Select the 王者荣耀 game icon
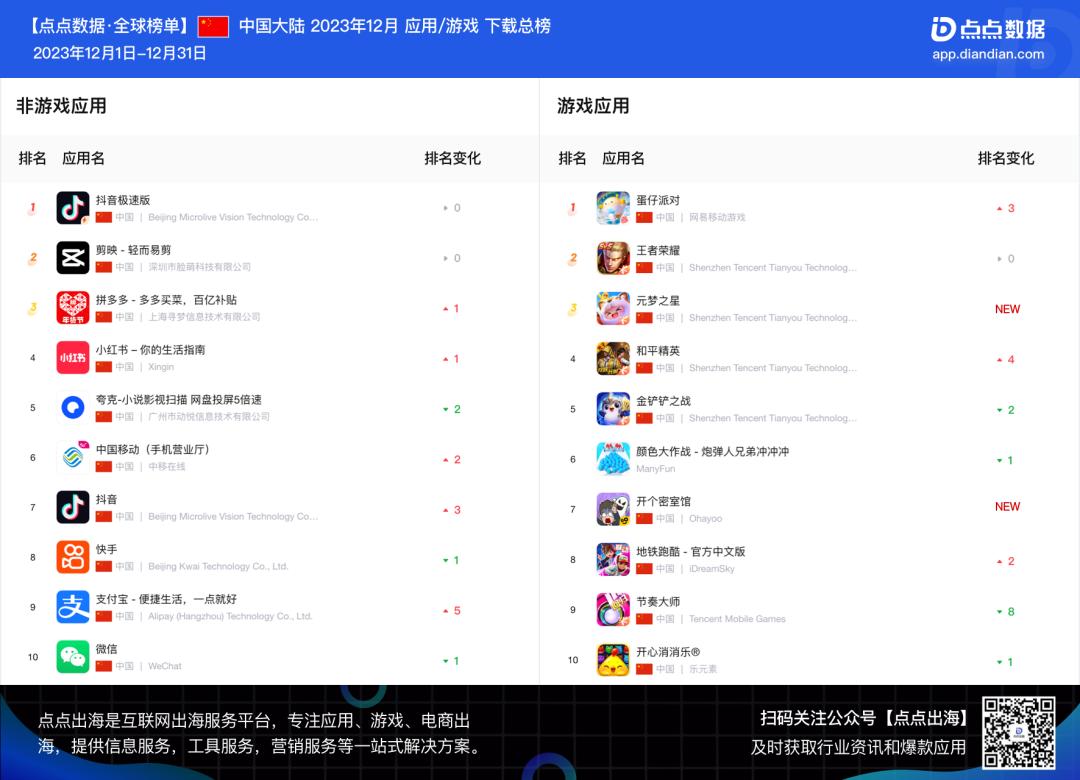Screen dimensions: 1080x780 pyautogui.click(x=612, y=258)
